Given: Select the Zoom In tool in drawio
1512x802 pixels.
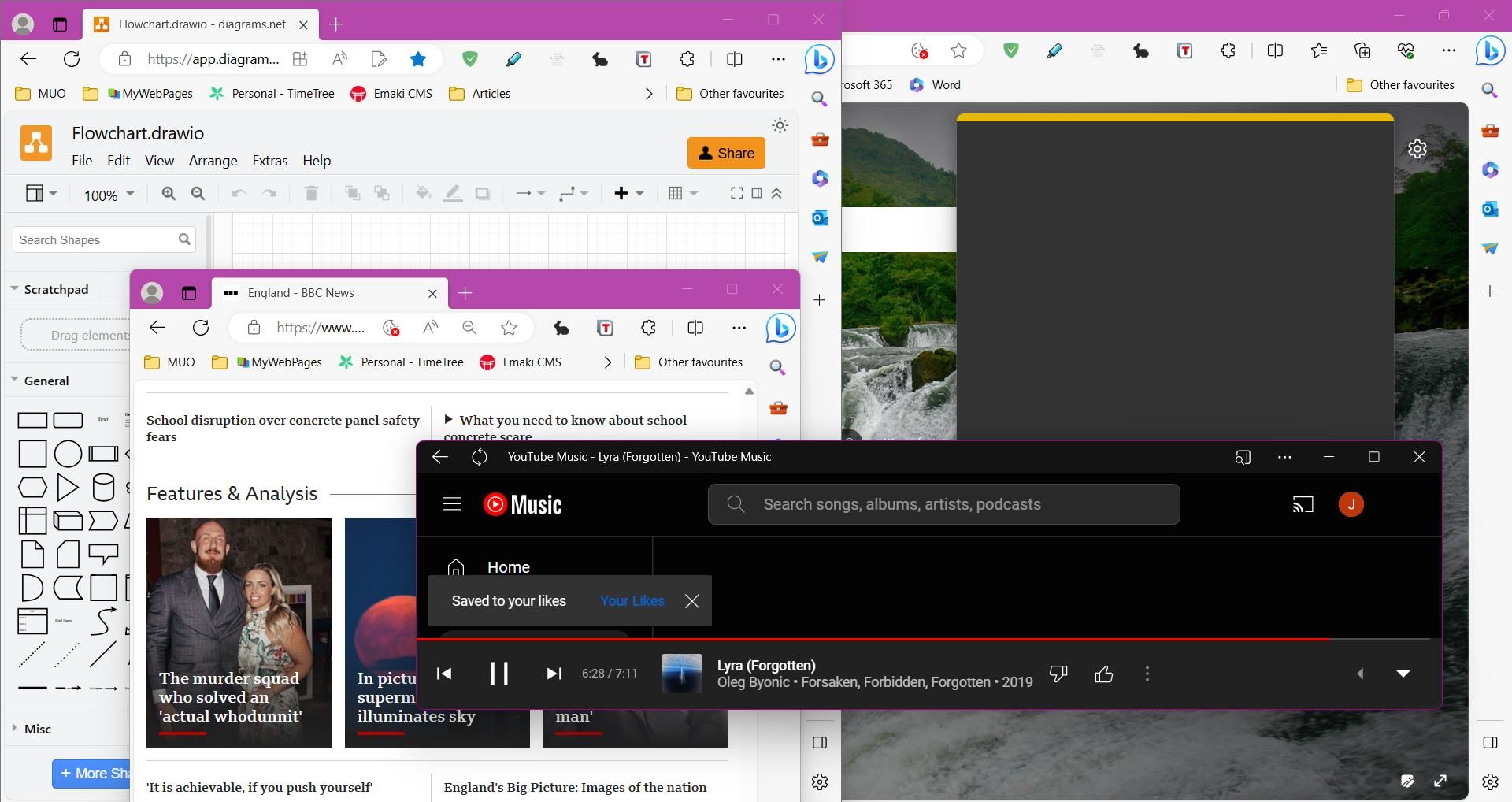Looking at the screenshot, I should [168, 194].
